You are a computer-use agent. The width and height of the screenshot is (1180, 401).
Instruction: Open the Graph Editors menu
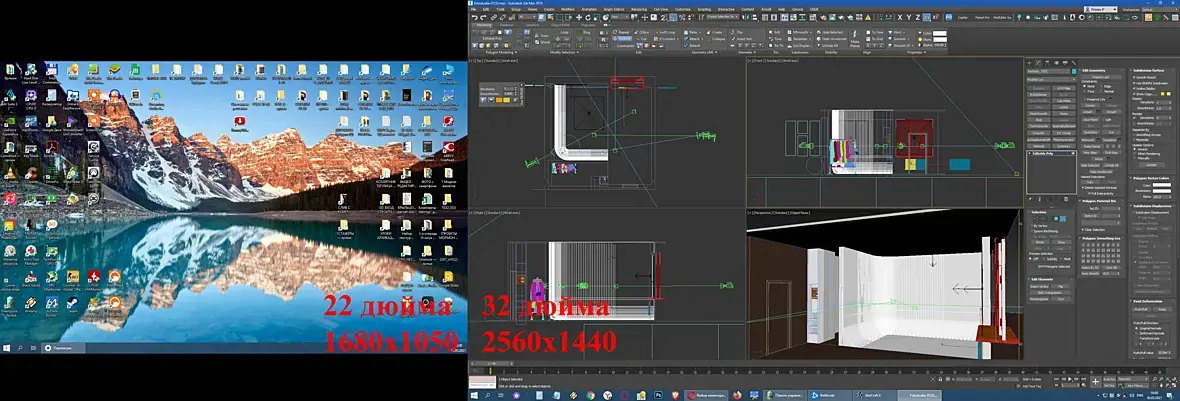[614, 10]
